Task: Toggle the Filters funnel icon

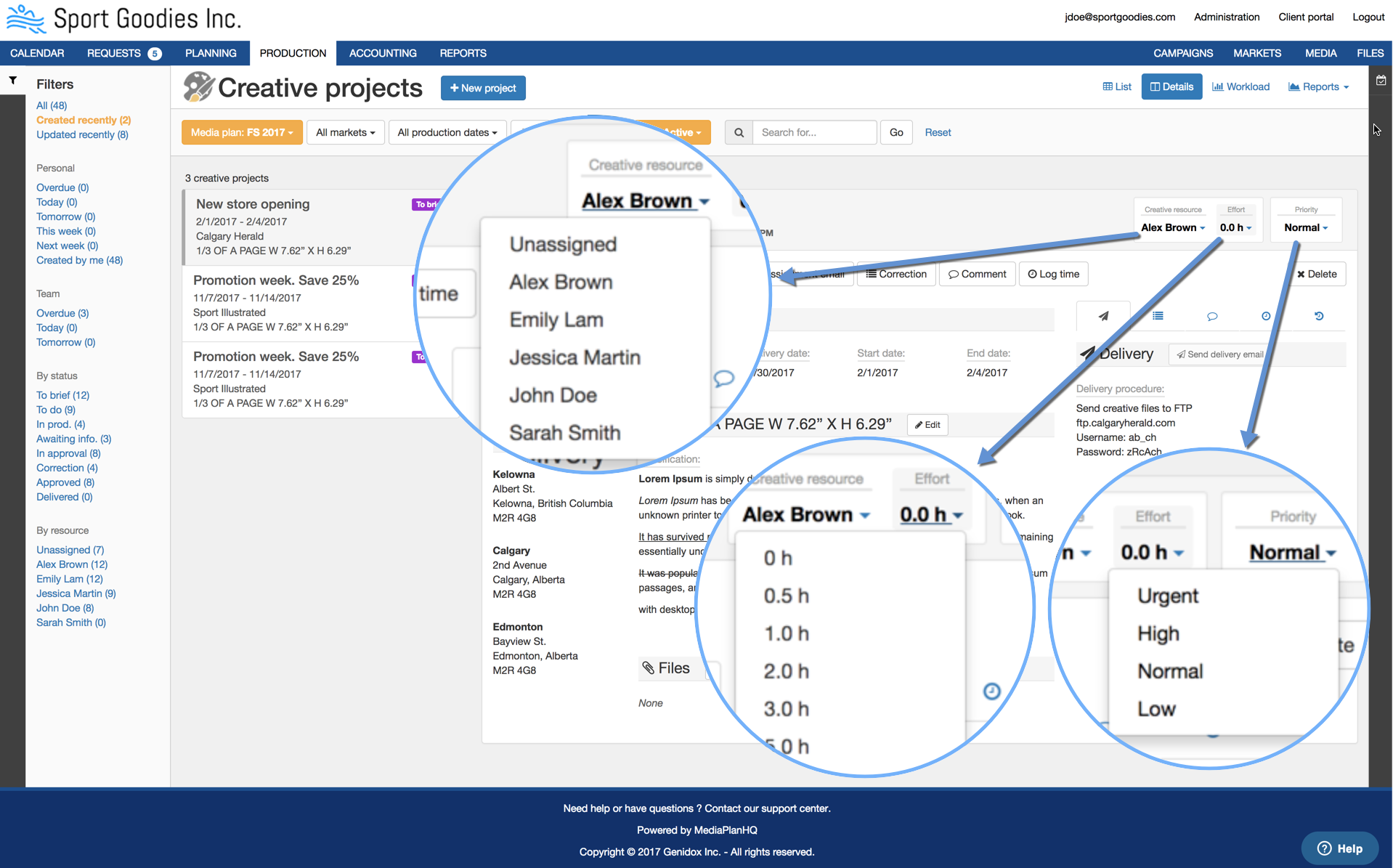Action: pyautogui.click(x=13, y=81)
